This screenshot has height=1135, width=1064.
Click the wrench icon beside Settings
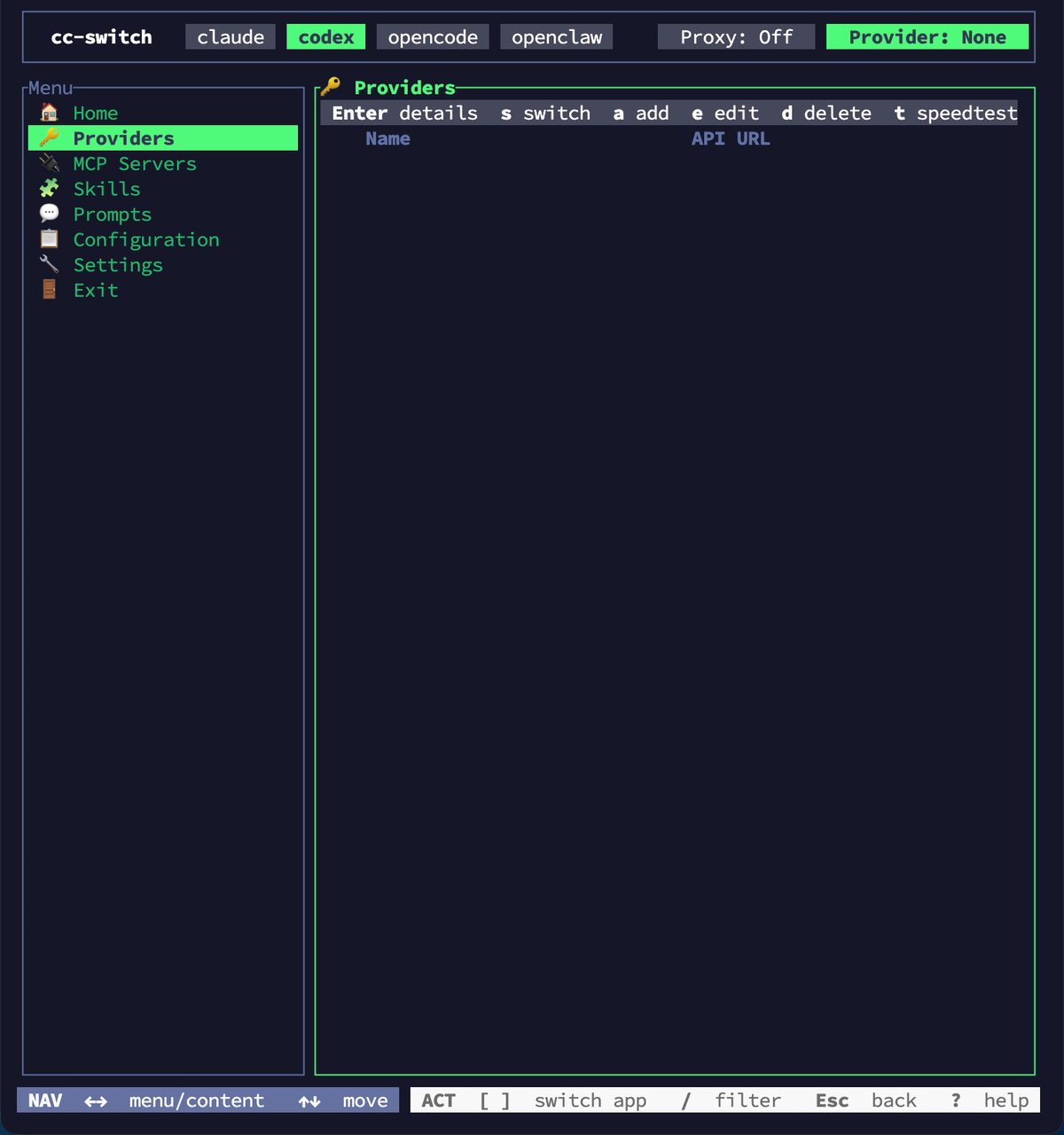[50, 264]
